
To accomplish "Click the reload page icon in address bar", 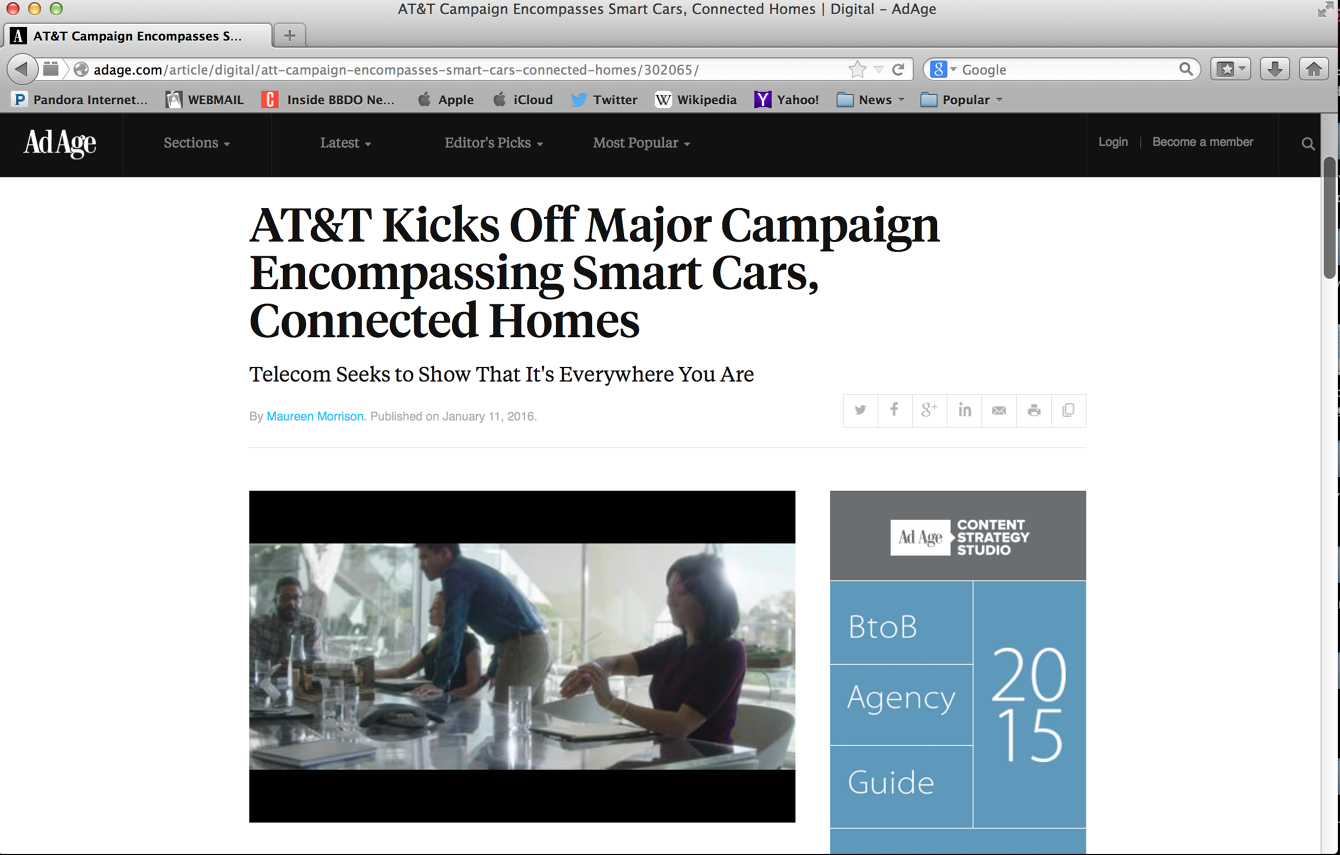I will 898,69.
